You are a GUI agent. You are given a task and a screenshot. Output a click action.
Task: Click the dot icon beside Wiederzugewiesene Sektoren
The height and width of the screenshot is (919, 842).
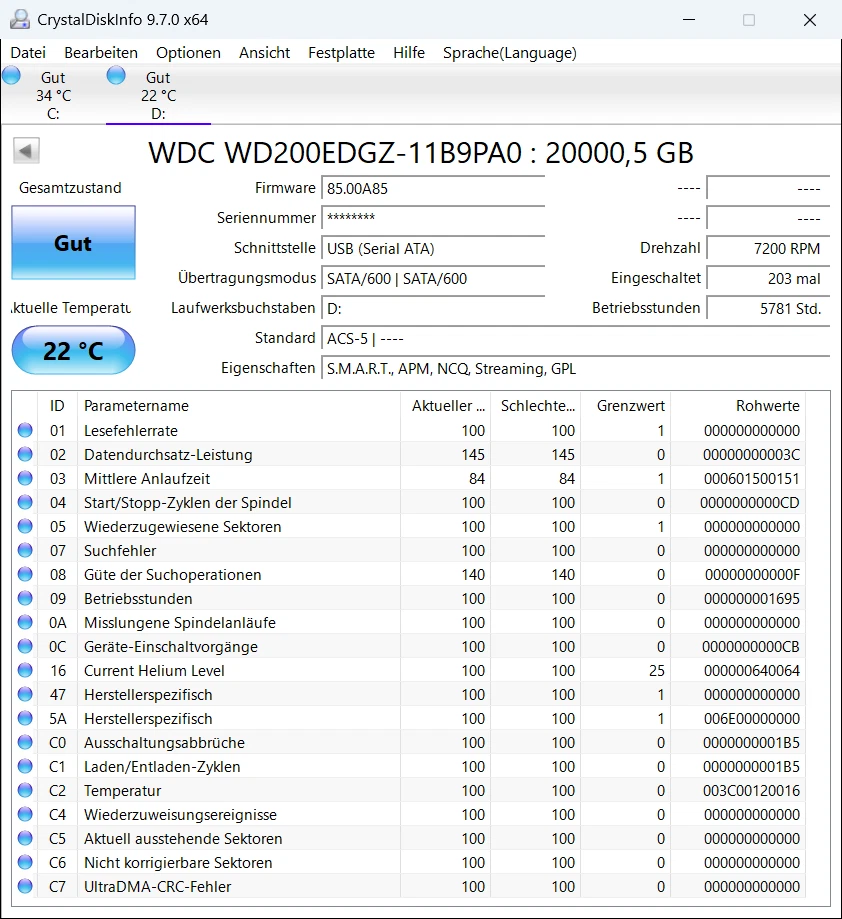(24, 526)
